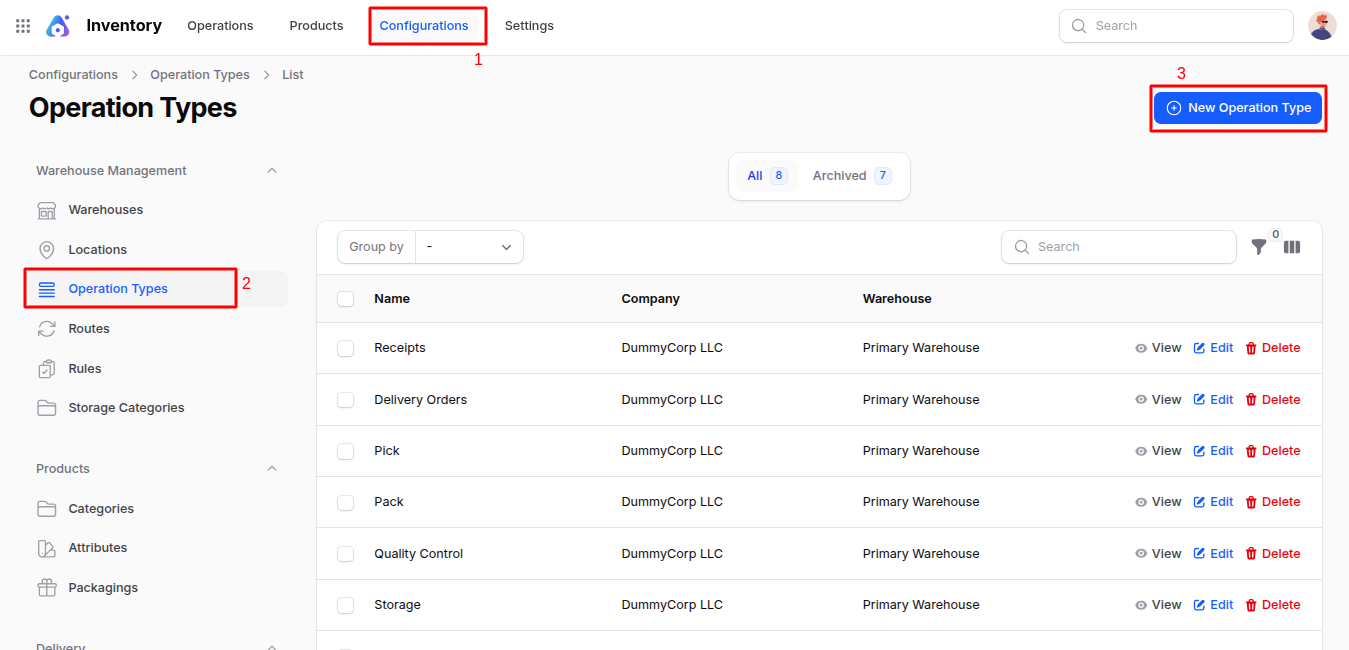Open Routes via its arrows icon
The image size is (1349, 650).
pos(47,329)
